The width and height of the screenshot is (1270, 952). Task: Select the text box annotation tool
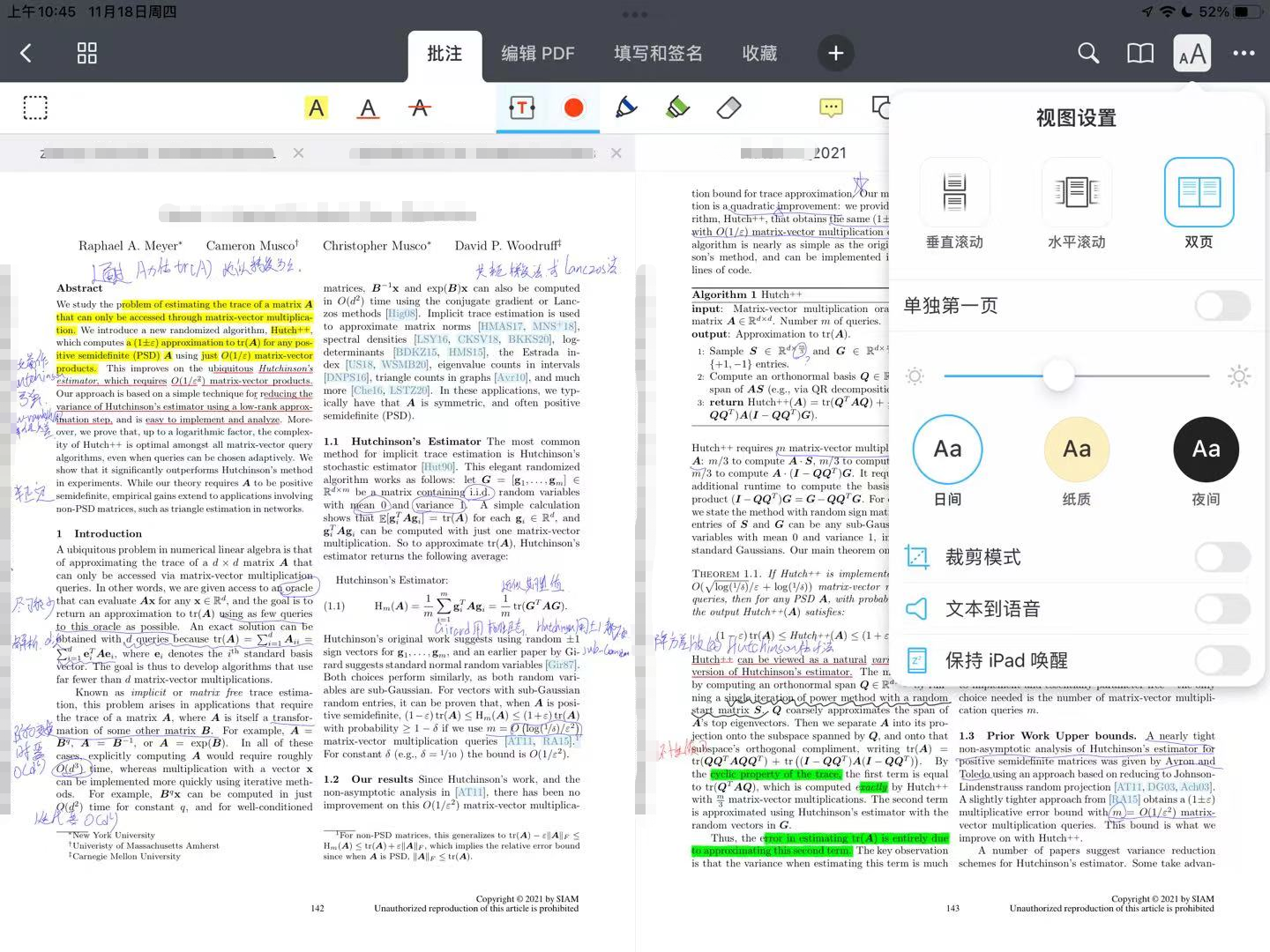coord(521,108)
